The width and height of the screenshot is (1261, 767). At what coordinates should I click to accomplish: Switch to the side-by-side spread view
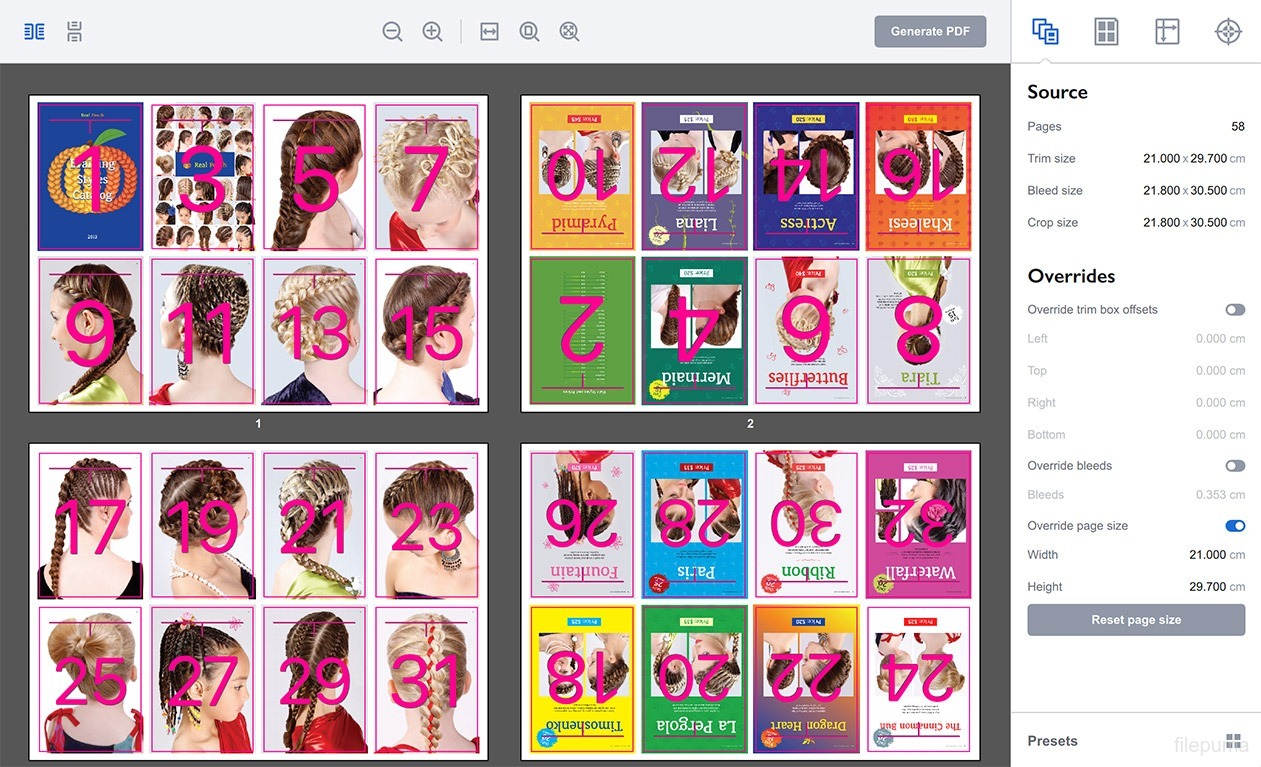point(34,32)
